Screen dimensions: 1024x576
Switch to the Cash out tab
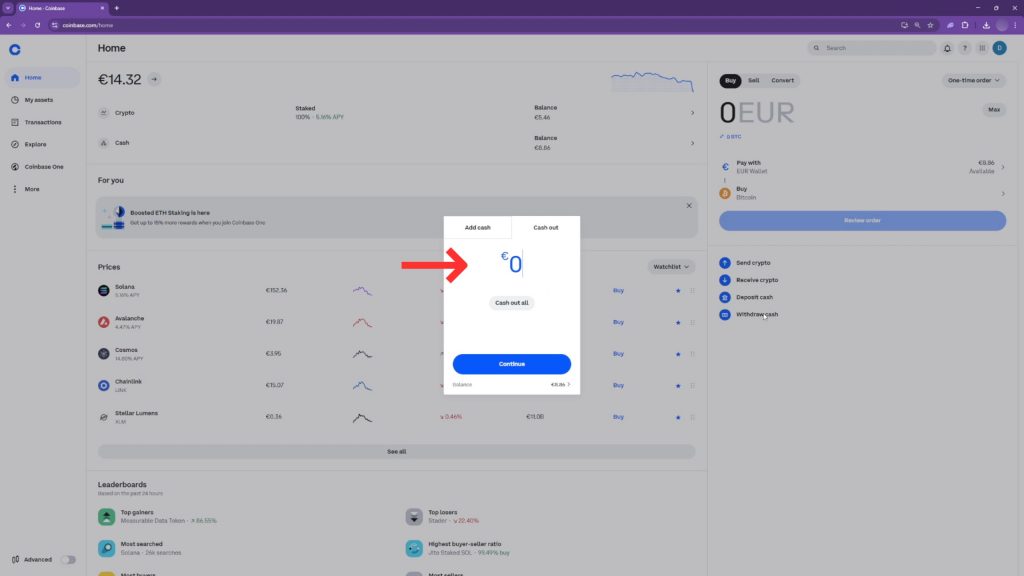[x=546, y=227]
